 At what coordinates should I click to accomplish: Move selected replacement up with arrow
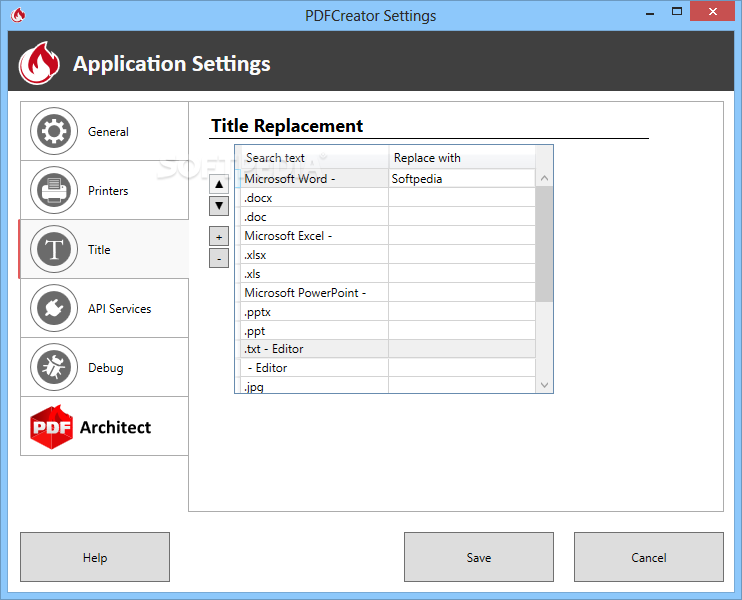(219, 184)
